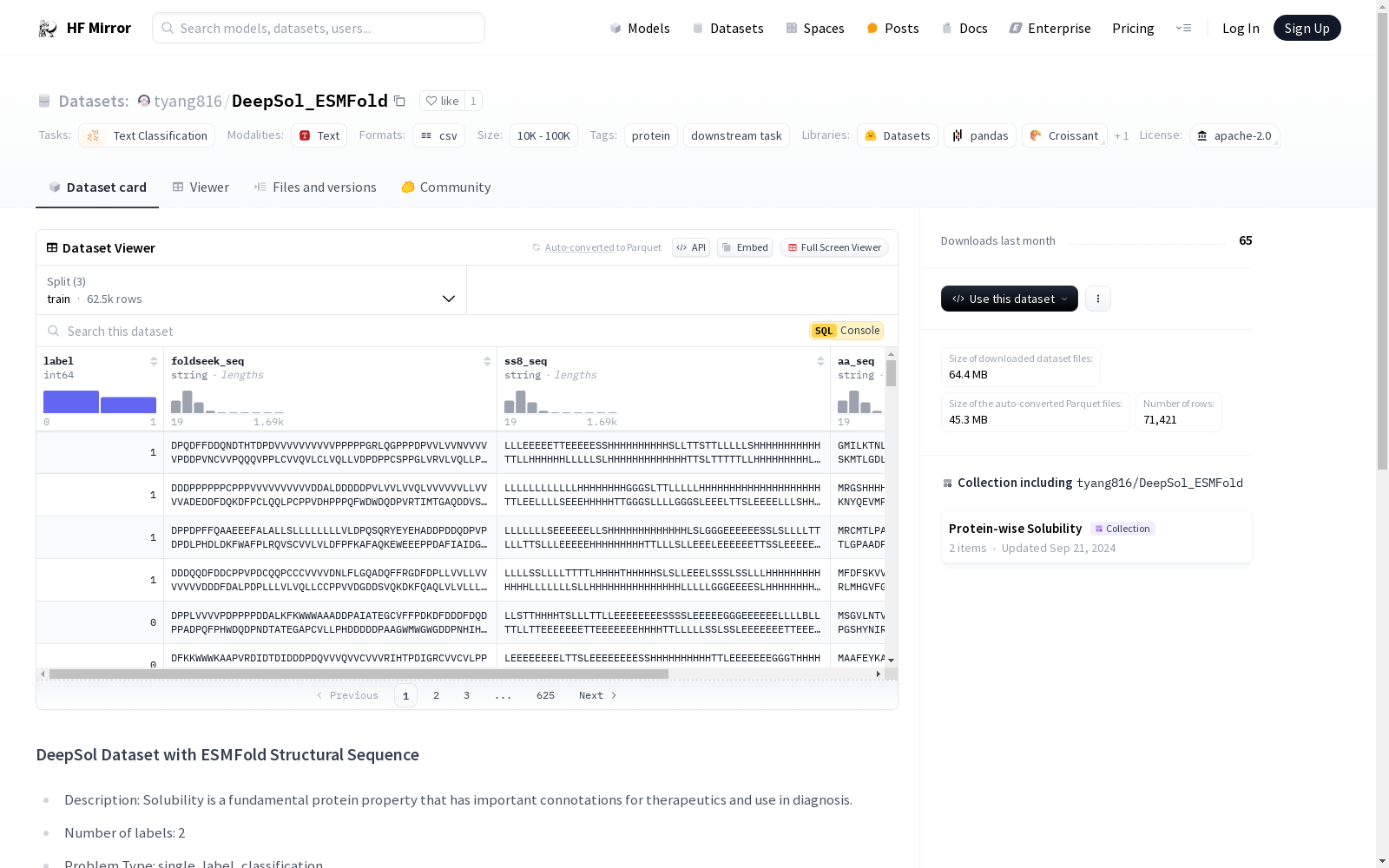Click the Text modality icon
Viewport: 1389px width, 868px height.
pos(305,135)
